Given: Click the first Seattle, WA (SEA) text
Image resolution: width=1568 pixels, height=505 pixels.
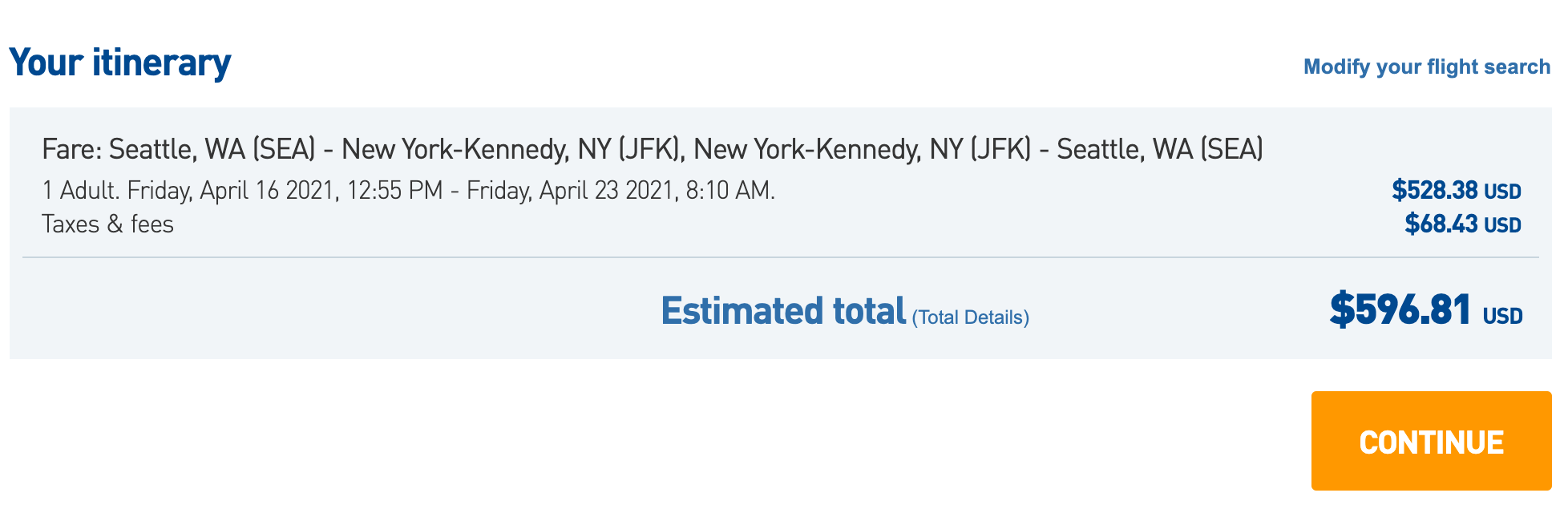Looking at the screenshot, I should pos(212,149).
